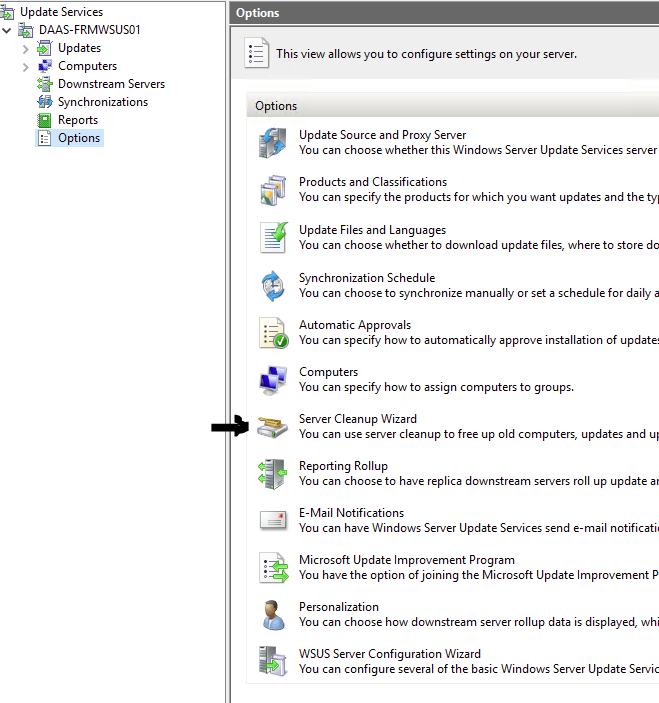Click the Synchronizations icon
Image resolution: width=659 pixels, height=703 pixels.
click(x=44, y=102)
